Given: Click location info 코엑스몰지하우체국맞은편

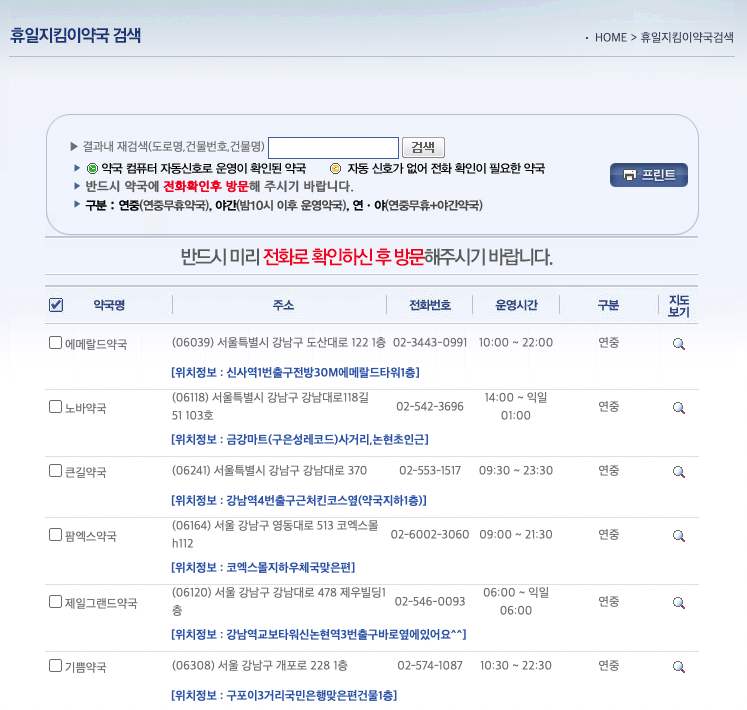Looking at the screenshot, I should pos(263,568).
